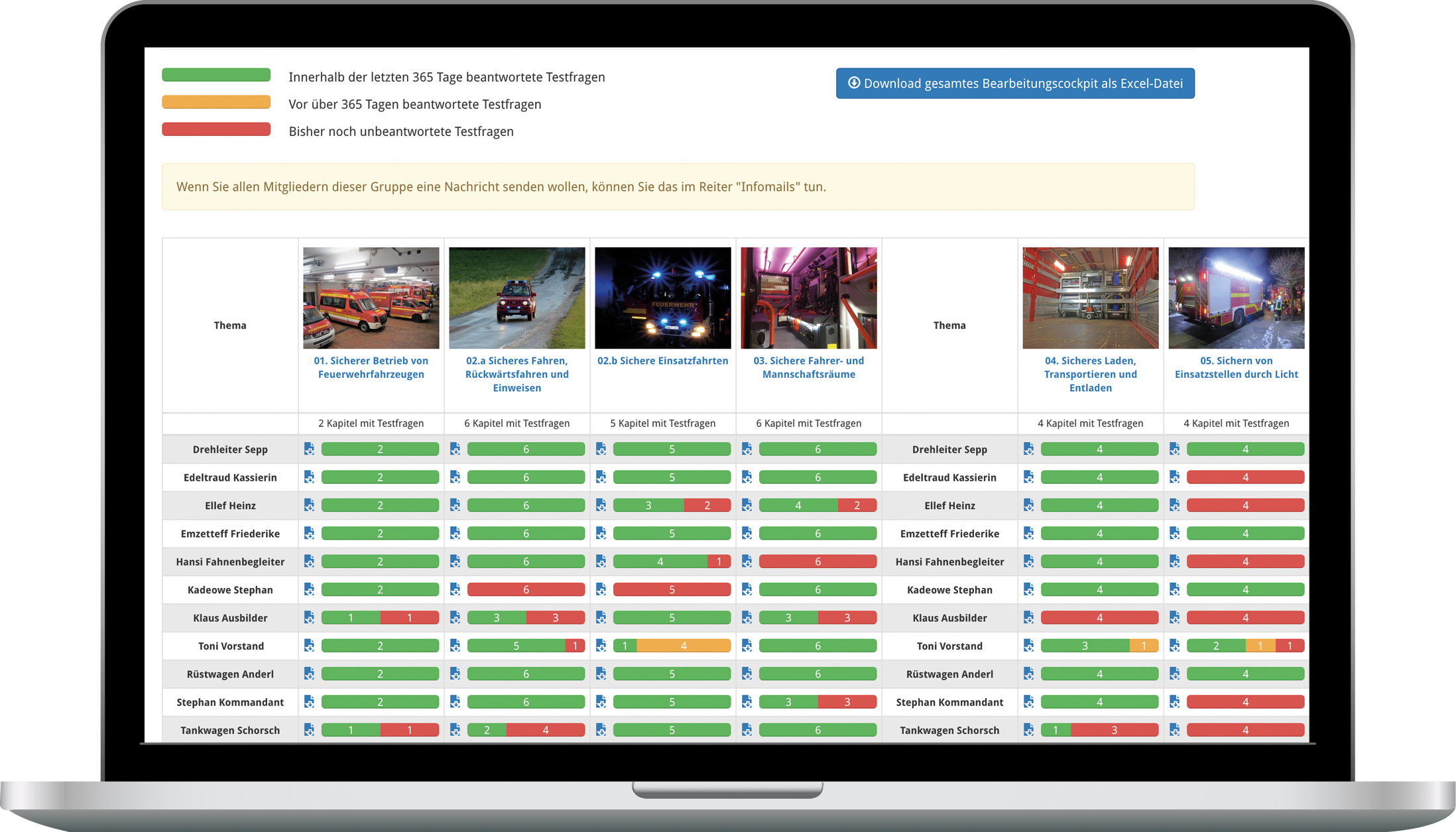Click left name cell 'Edeltraud Kassierin'
Viewport: 1456px width, 832px height.
230,477
